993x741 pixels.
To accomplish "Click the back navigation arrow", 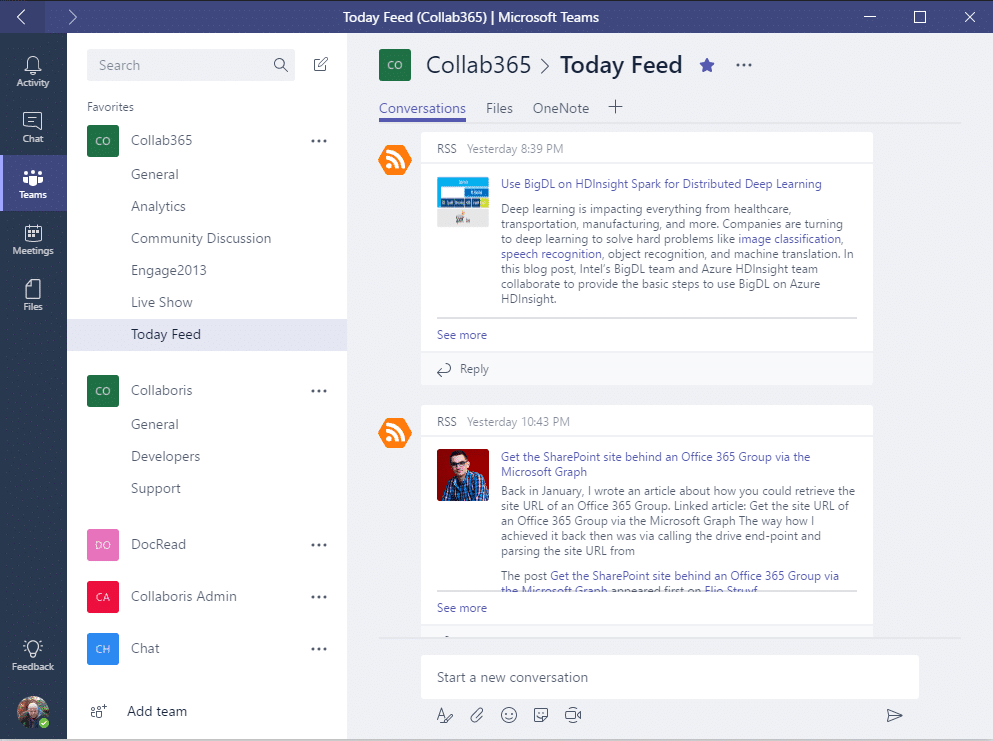I will tap(22, 16).
